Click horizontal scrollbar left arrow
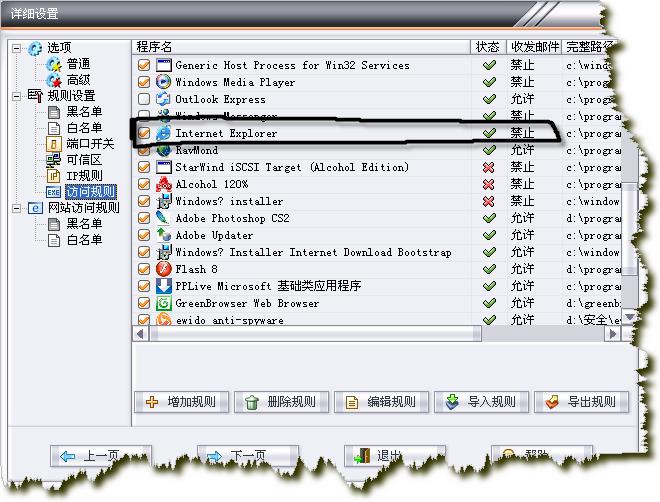Viewport: 660px width, 502px height. pos(141,334)
